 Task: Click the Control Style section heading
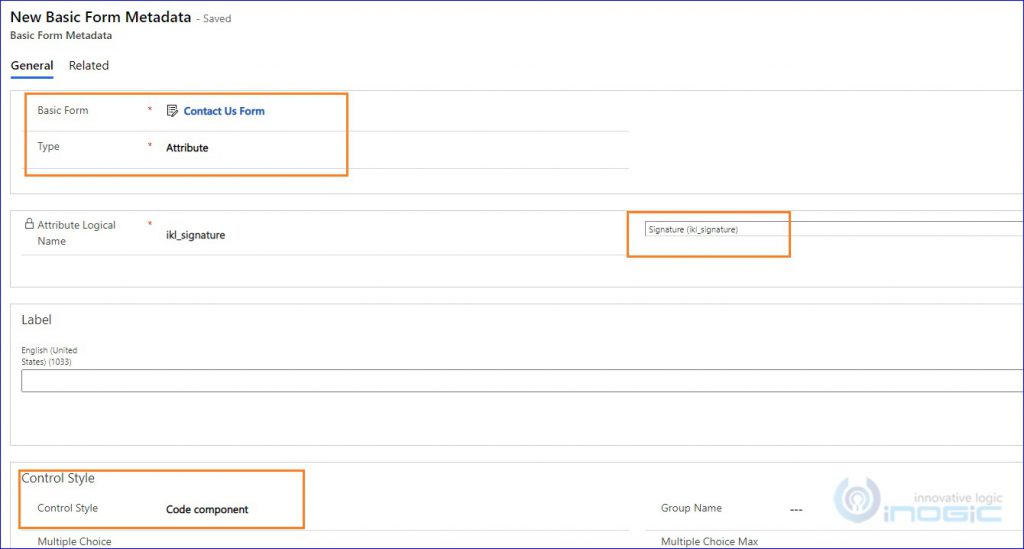point(58,478)
